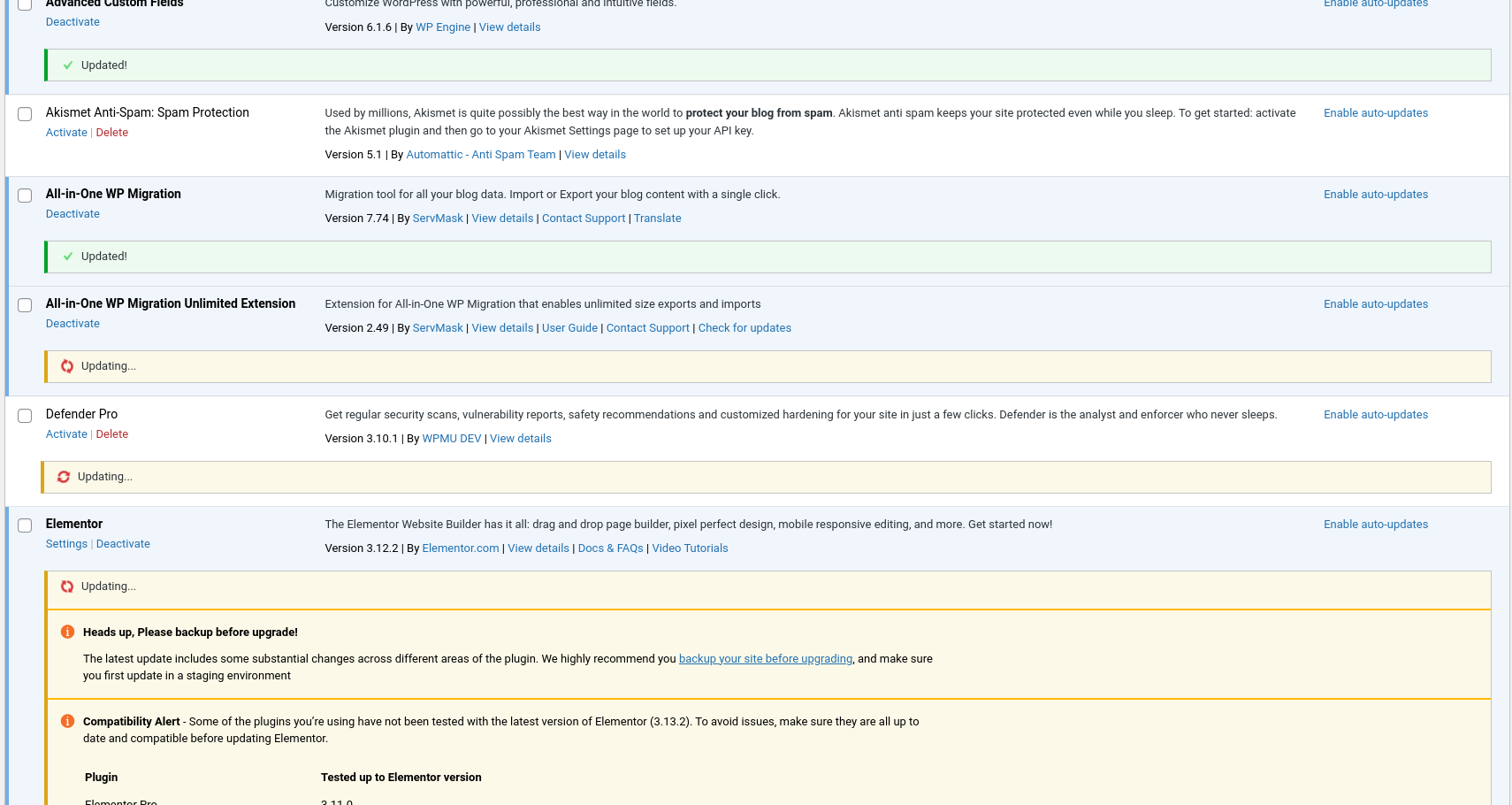Select the Akismet Anti-Spam plugin checkbox

pyautogui.click(x=25, y=114)
